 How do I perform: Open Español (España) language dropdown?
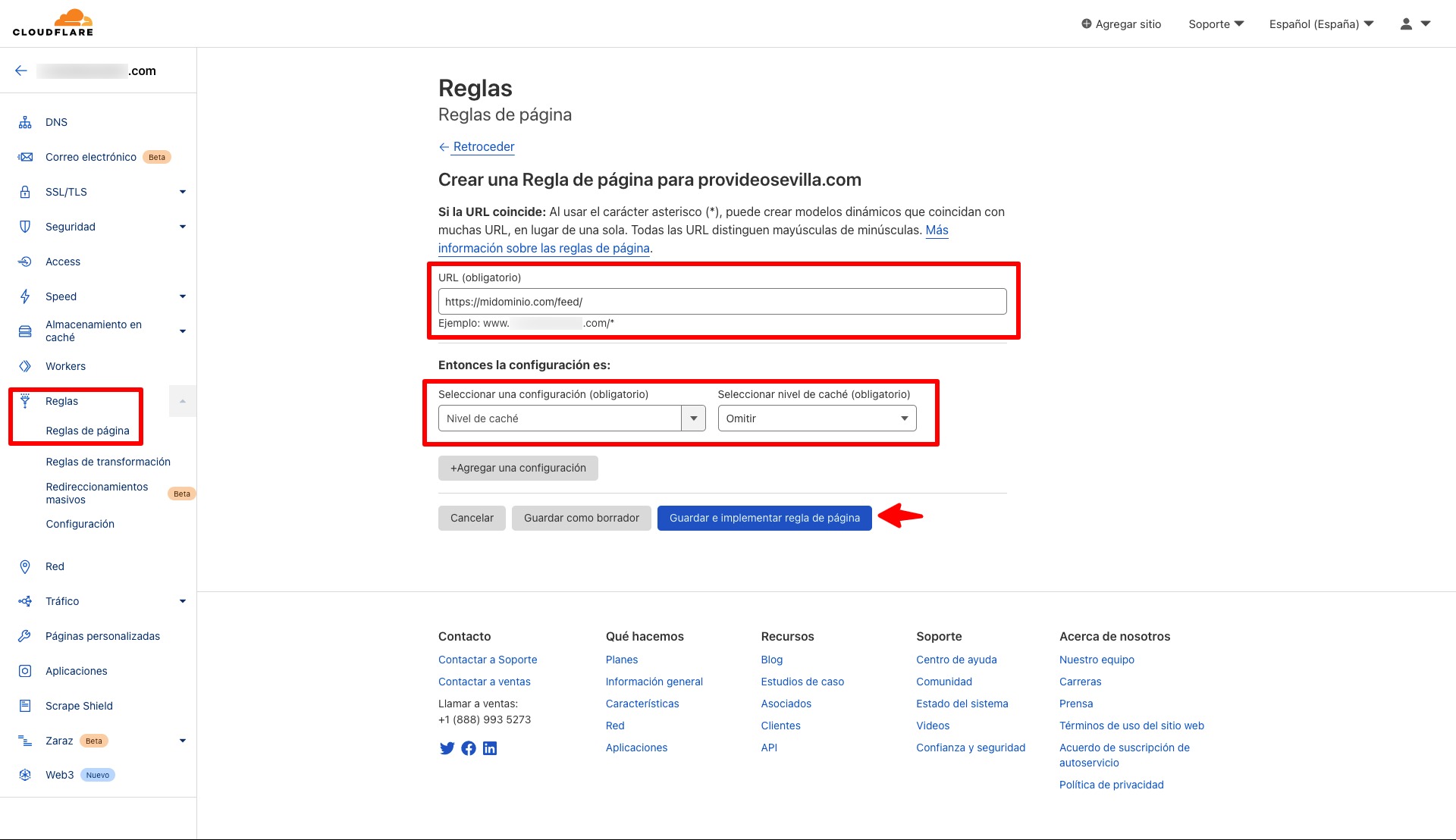[1321, 24]
